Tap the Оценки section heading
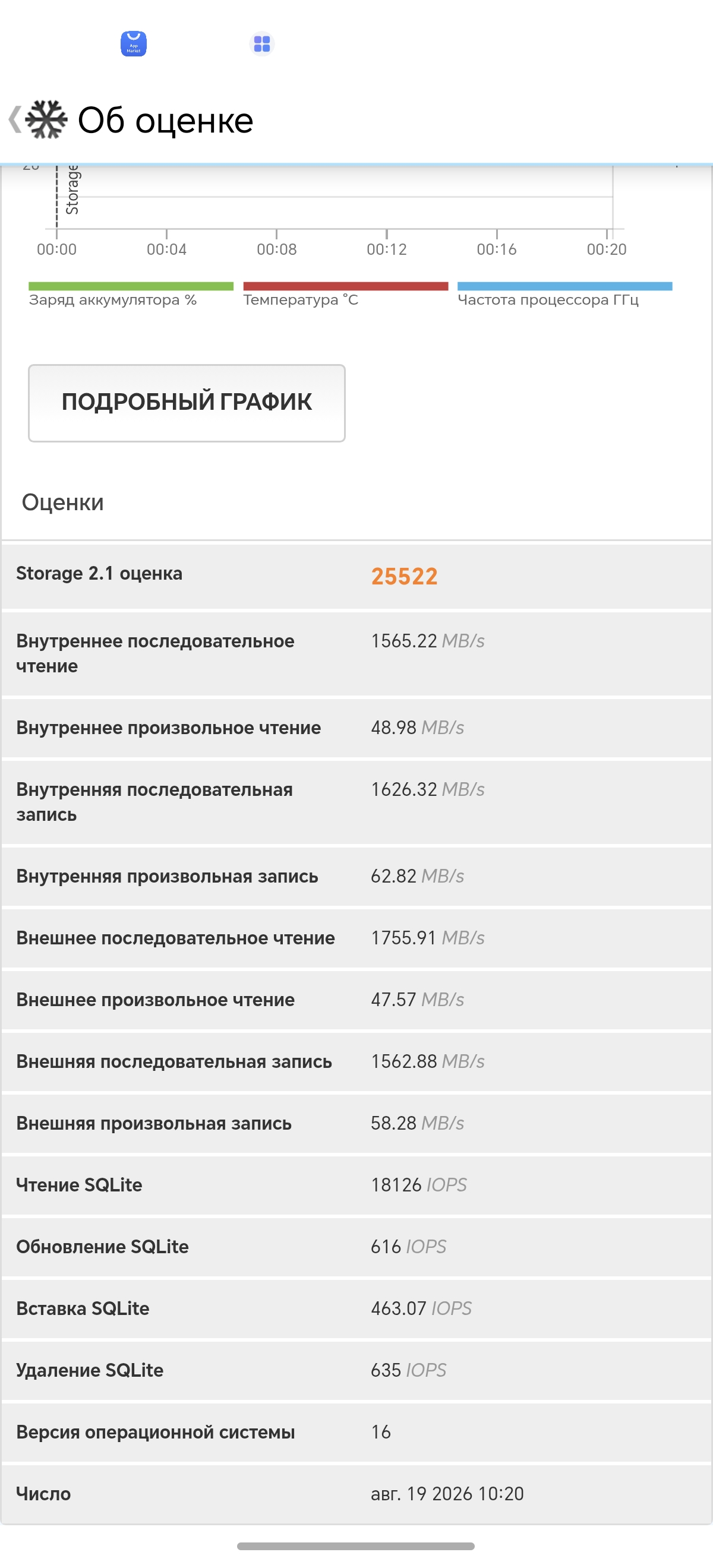 (x=63, y=502)
